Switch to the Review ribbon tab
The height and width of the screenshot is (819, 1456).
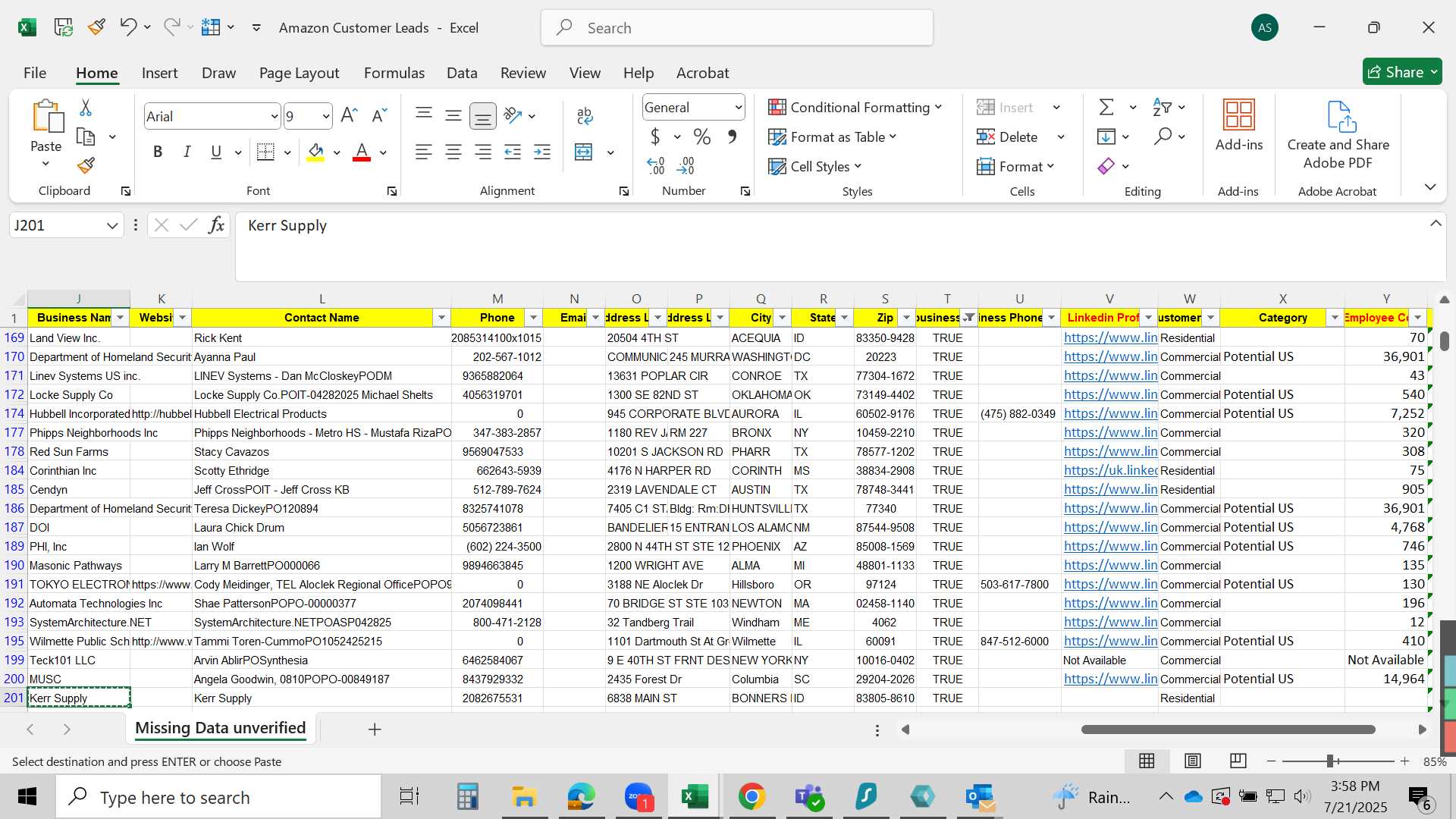tap(523, 73)
